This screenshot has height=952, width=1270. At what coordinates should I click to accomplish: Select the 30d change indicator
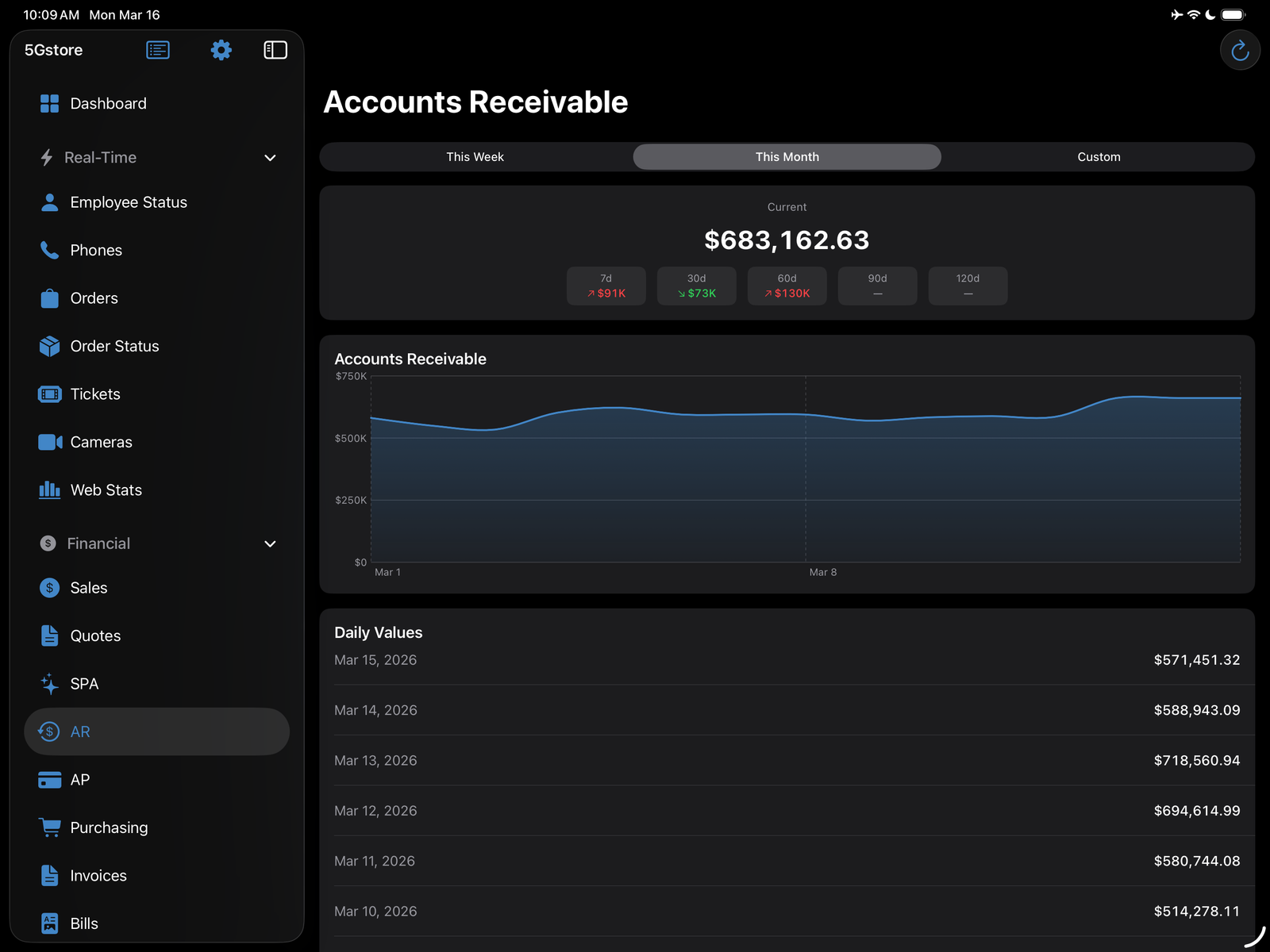point(696,286)
